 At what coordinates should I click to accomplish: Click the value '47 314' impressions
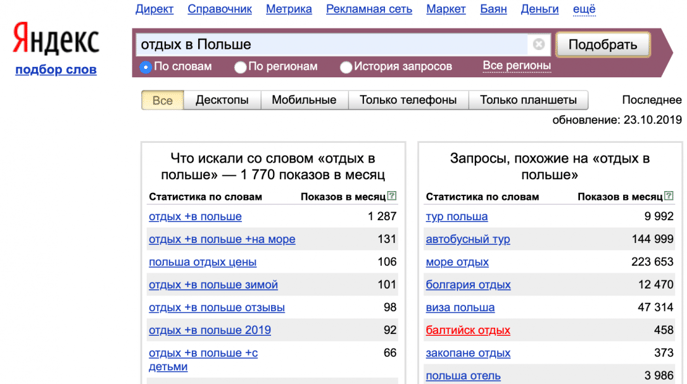click(655, 307)
